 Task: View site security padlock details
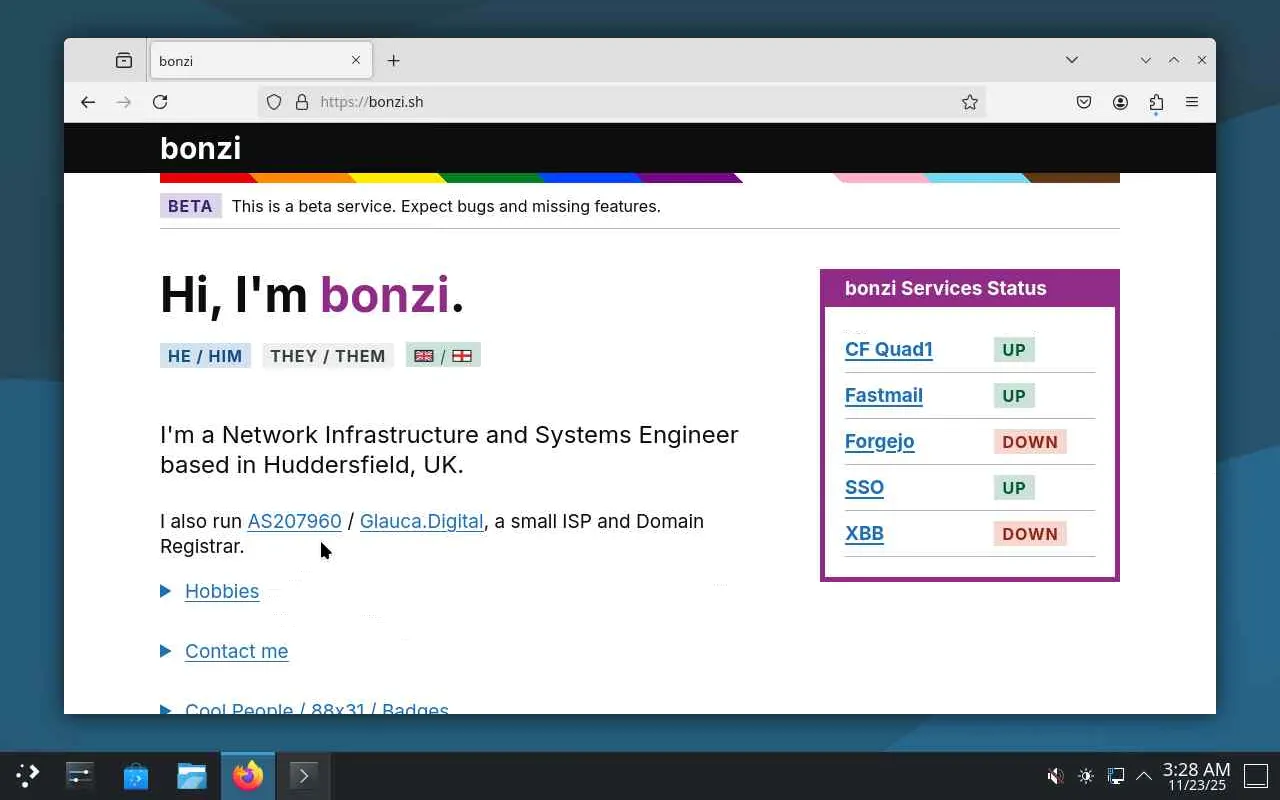point(302,102)
